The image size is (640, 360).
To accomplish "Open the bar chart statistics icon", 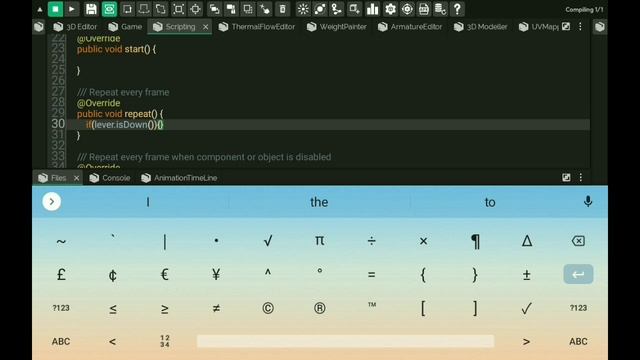I will pyautogui.click(x=372, y=9).
